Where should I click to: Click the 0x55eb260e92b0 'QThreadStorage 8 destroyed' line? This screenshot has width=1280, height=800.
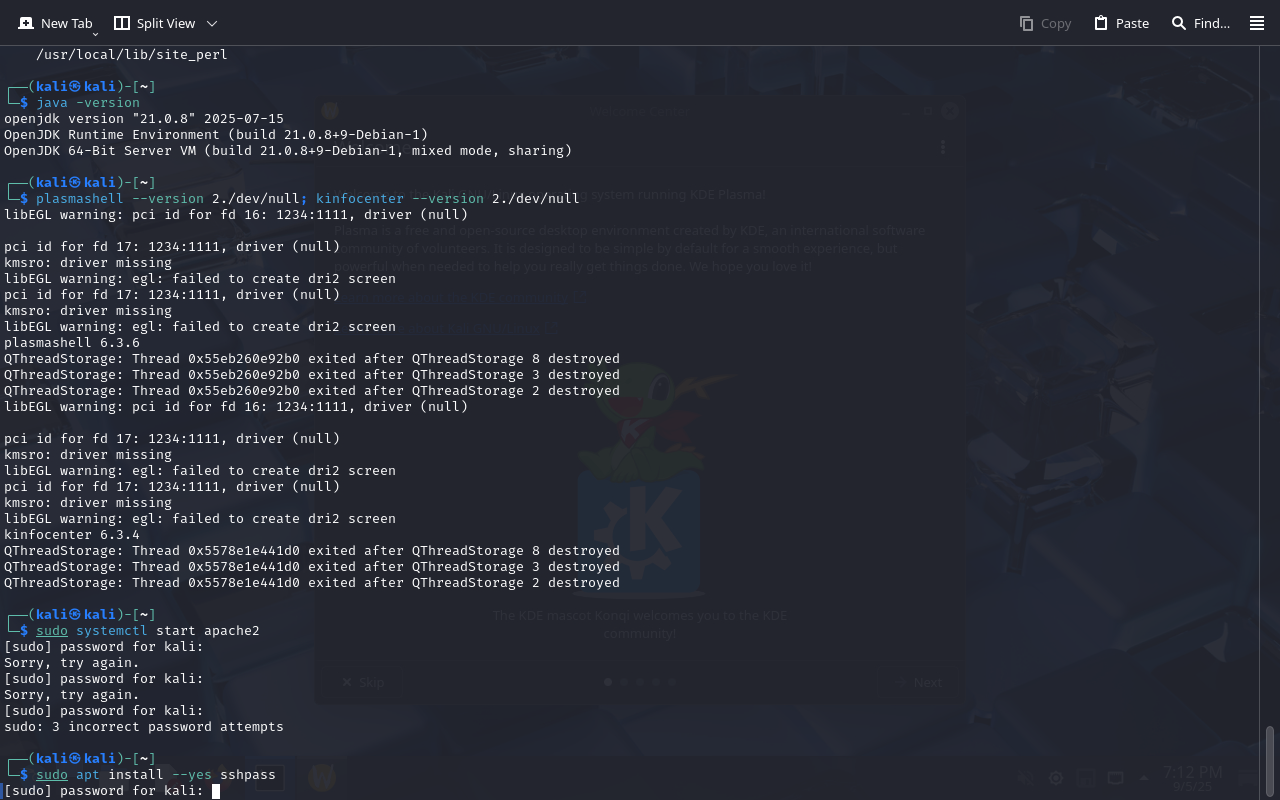[x=312, y=359]
